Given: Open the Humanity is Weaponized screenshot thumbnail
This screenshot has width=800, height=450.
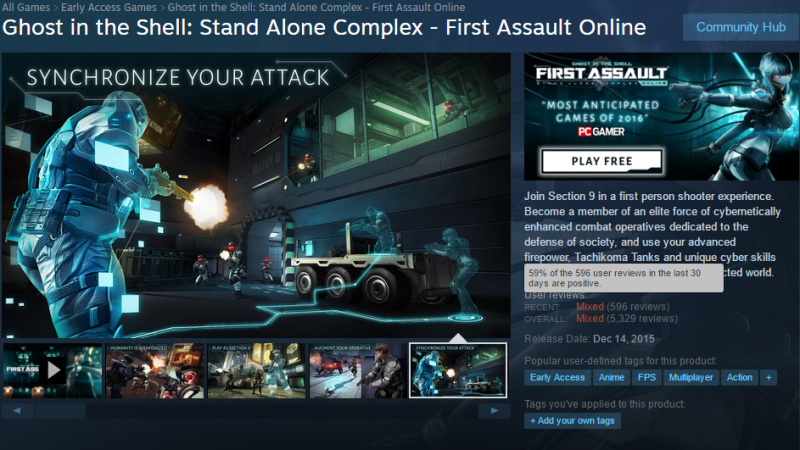Looking at the screenshot, I should [x=155, y=370].
